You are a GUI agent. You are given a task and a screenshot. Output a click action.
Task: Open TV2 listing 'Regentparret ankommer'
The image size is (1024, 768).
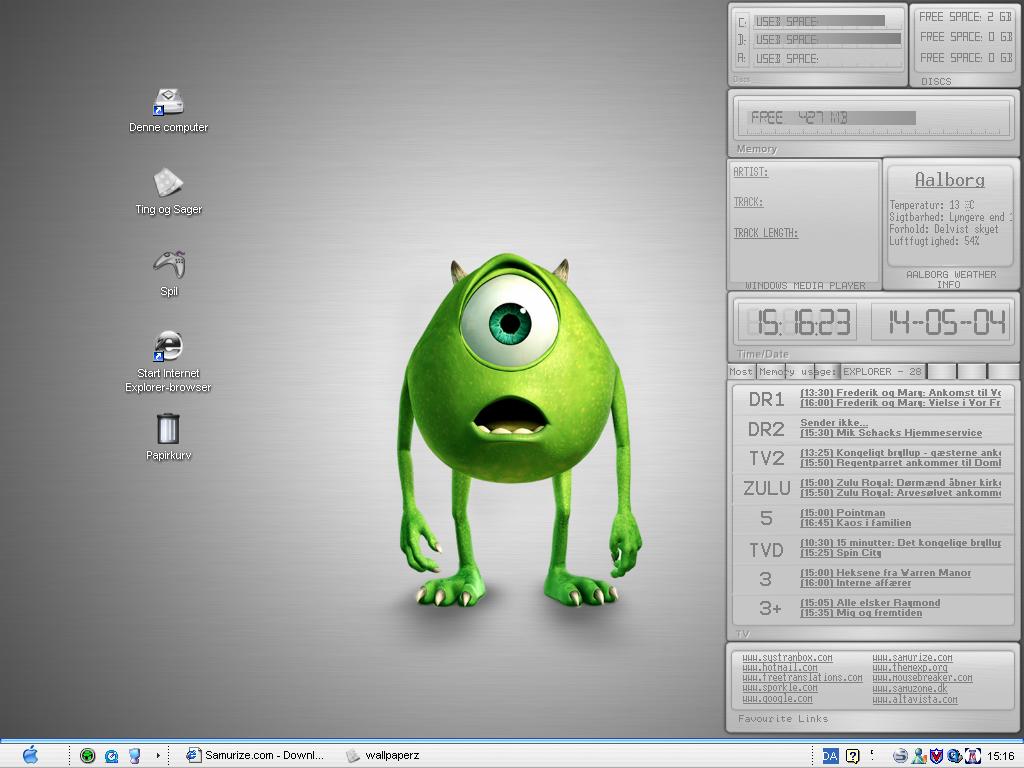click(901, 463)
